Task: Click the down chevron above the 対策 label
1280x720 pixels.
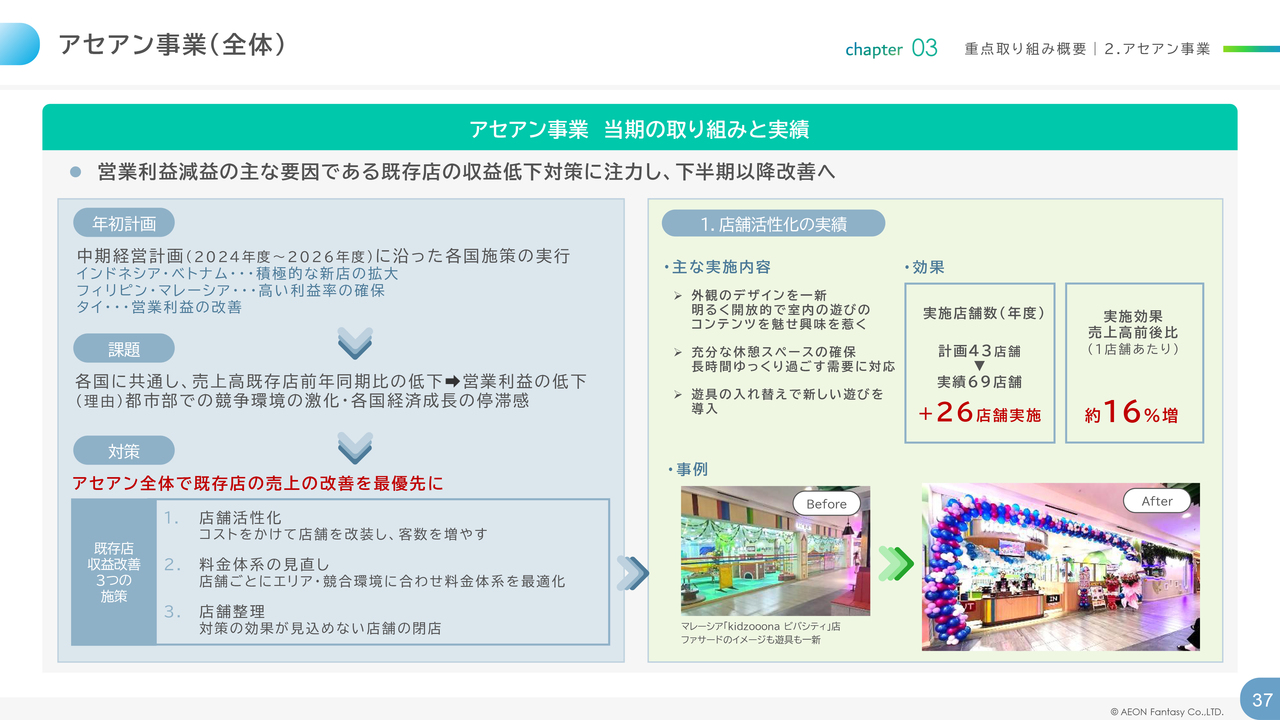Action: tap(354, 447)
